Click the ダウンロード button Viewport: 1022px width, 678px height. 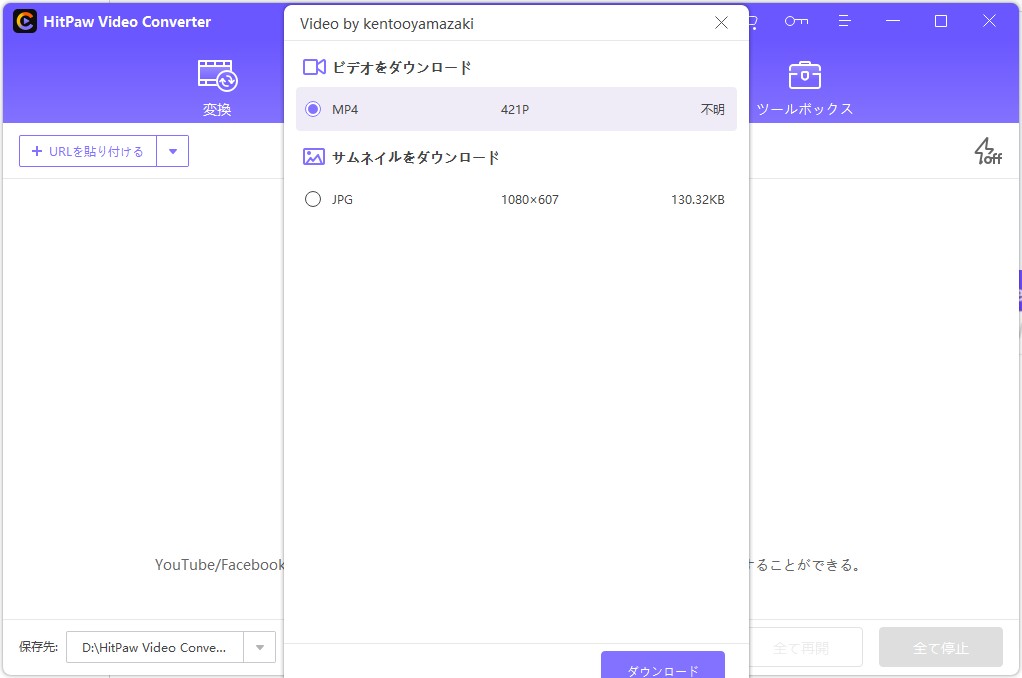(662, 665)
